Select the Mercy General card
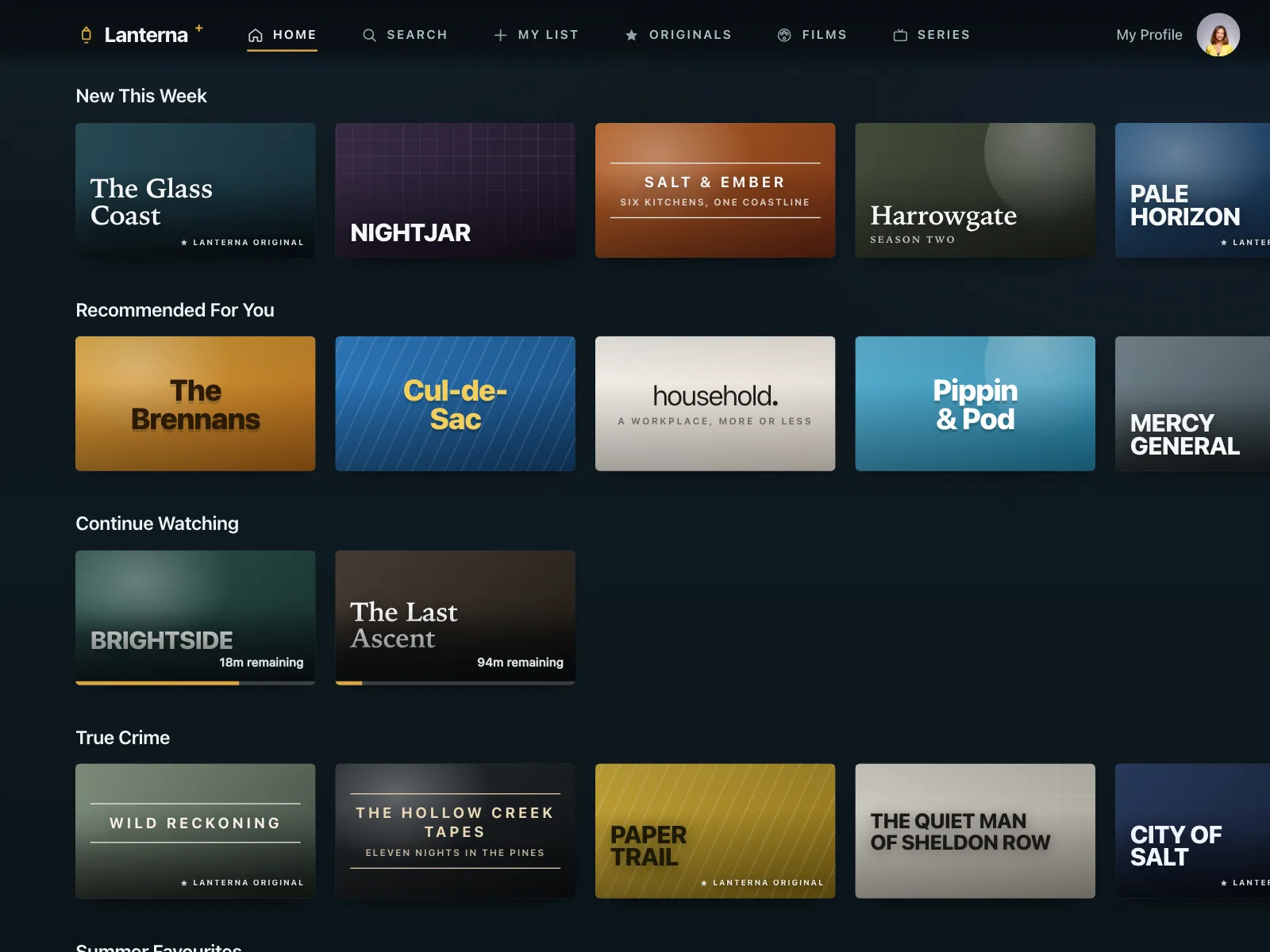 [1192, 404]
